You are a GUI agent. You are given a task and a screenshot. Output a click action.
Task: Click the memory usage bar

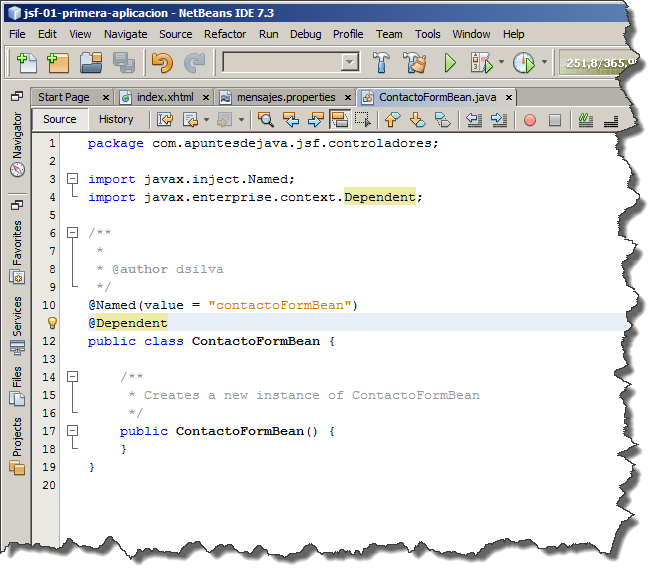[598, 63]
